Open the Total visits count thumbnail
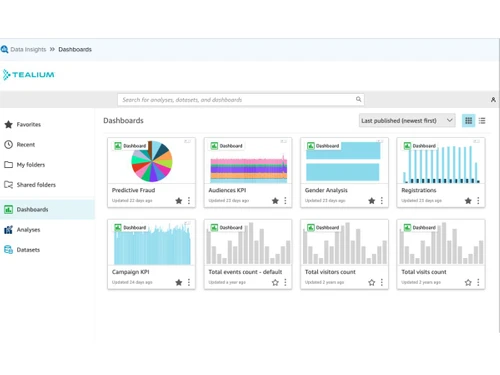500x375 pixels. click(x=441, y=243)
